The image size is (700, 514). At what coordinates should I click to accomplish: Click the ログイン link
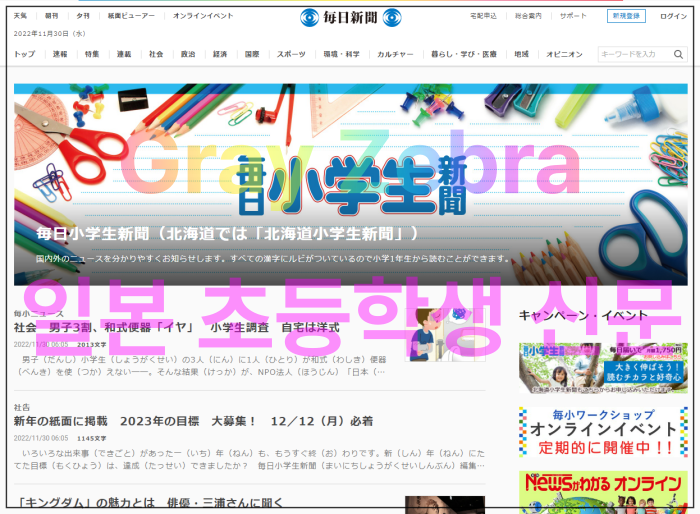[x=673, y=16]
